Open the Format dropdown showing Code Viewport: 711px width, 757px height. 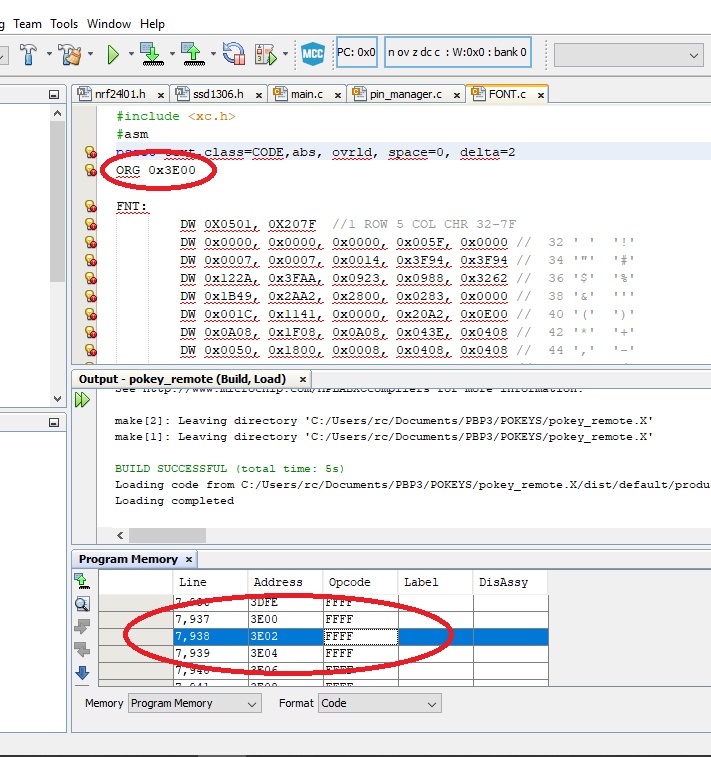pyautogui.click(x=378, y=703)
